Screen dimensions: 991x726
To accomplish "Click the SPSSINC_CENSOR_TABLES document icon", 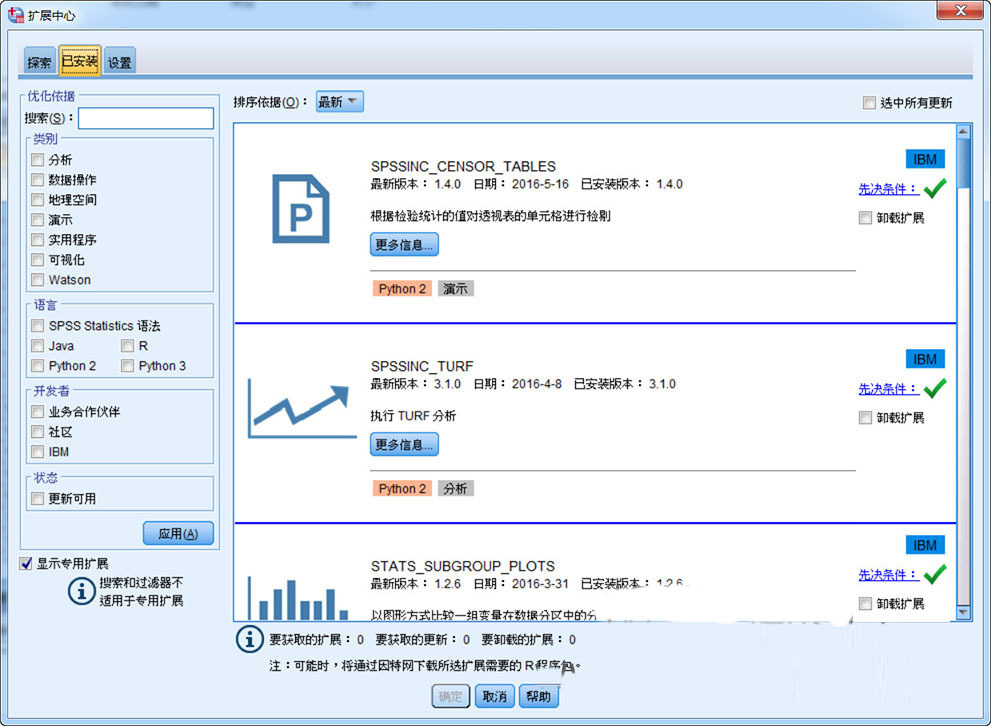I will tap(301, 209).
